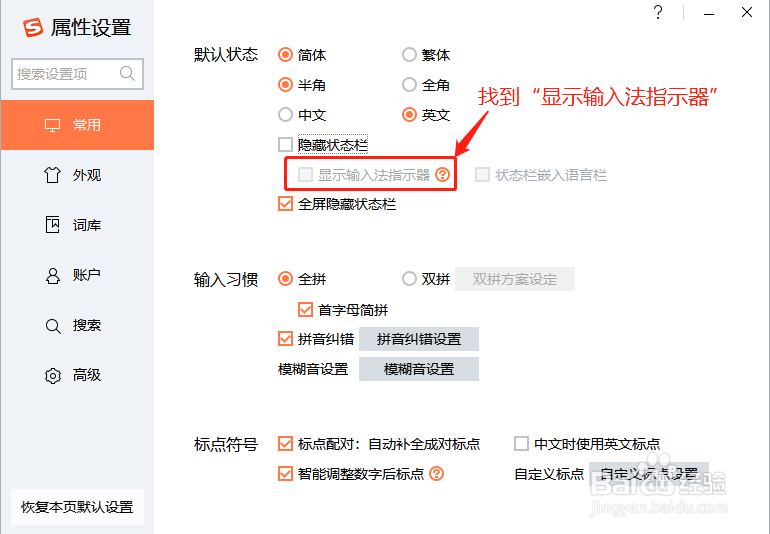
Task: Click the 属性设置 window title
Action: click(91, 28)
